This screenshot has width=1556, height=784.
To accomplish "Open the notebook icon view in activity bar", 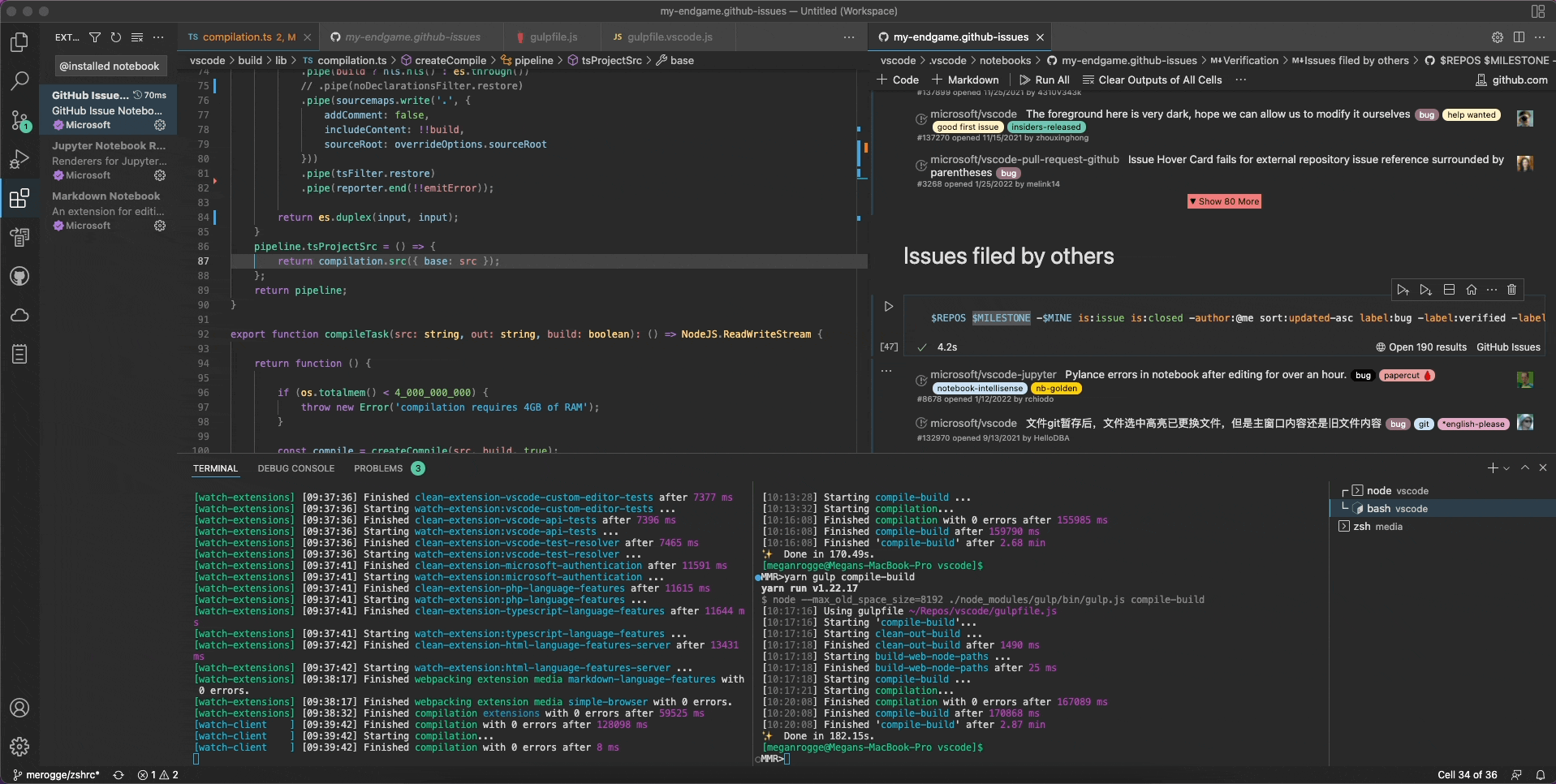I will tap(19, 354).
